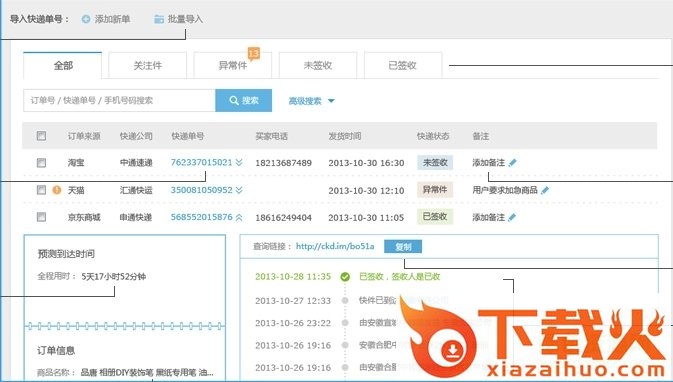673x382 pixels.
Task: Click the magnifier icon in the search button
Action: click(234, 100)
